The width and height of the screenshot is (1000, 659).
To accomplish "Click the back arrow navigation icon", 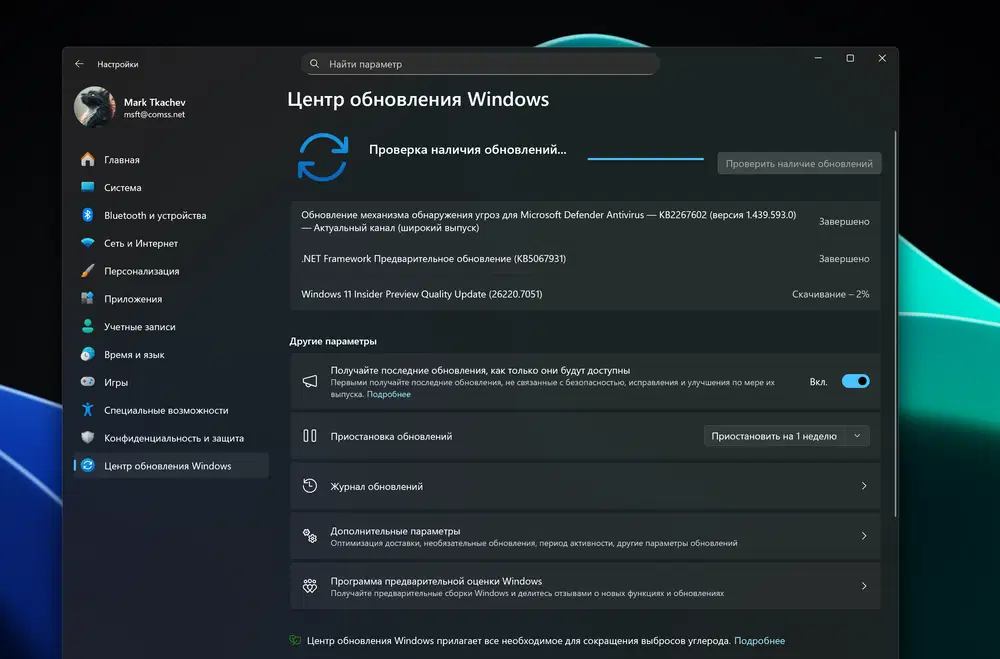I will pos(80,63).
